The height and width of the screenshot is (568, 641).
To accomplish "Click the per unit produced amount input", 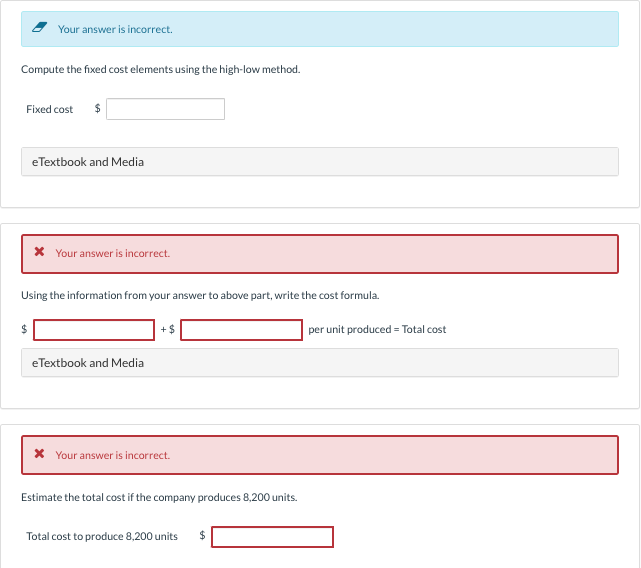I will [241, 330].
